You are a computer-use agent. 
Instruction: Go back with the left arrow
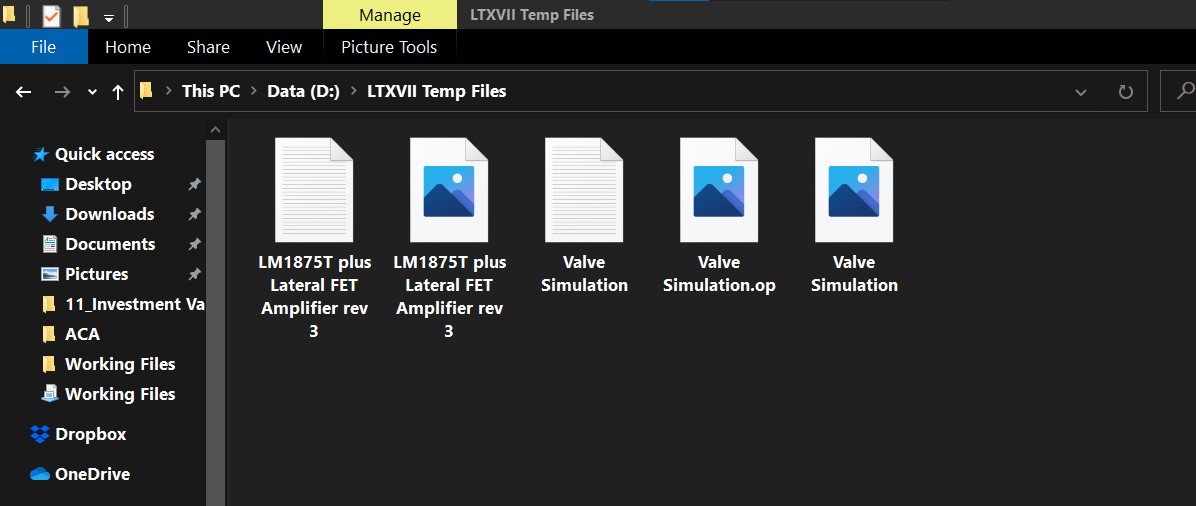click(24, 92)
